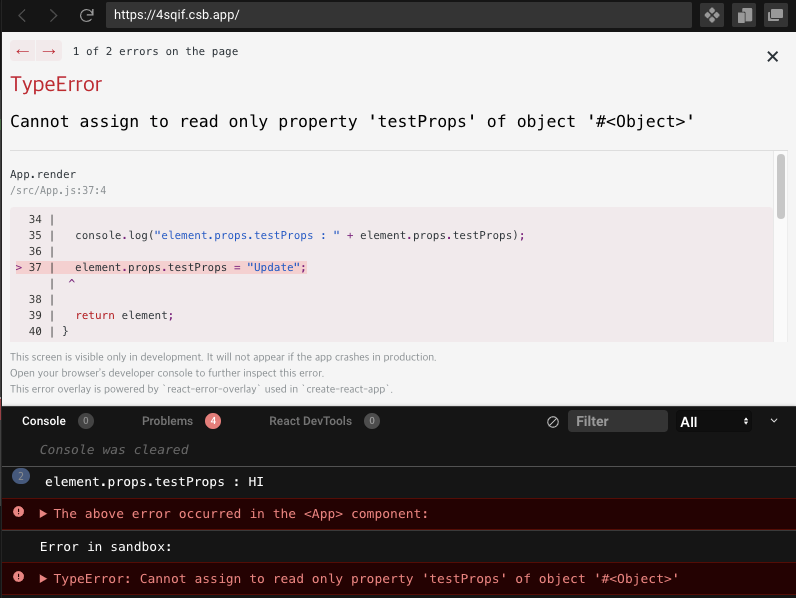Click the TypeError heading text
The height and width of the screenshot is (598, 796).
56,84
